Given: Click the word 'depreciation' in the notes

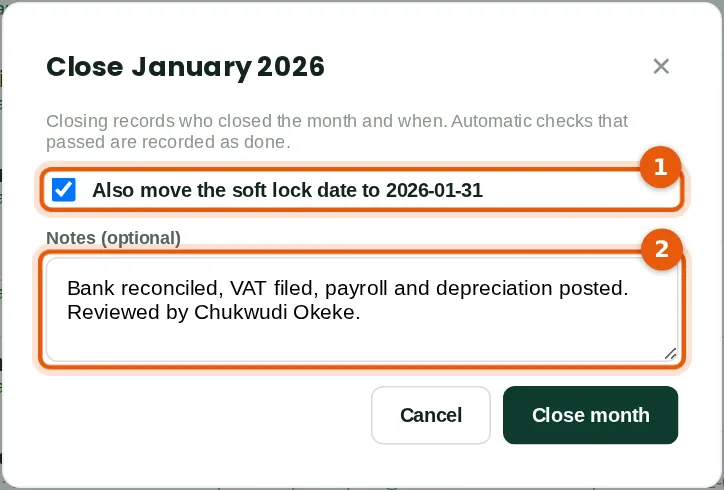Looking at the screenshot, I should tap(494, 289).
